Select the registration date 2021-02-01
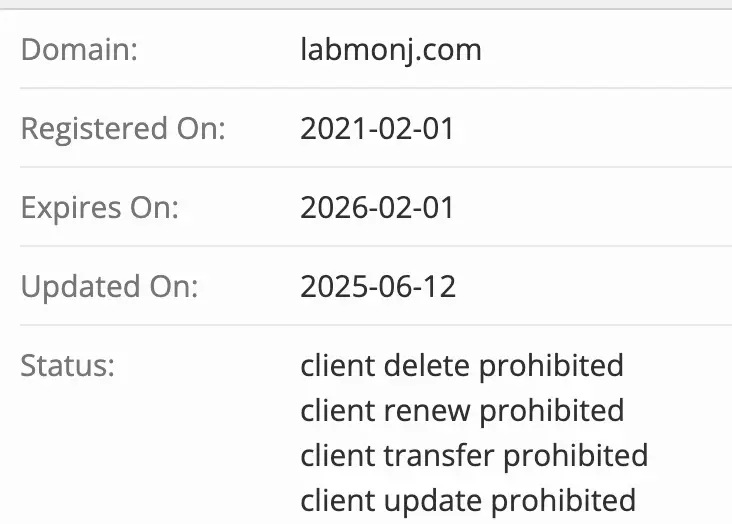Image resolution: width=732 pixels, height=524 pixels. click(377, 129)
